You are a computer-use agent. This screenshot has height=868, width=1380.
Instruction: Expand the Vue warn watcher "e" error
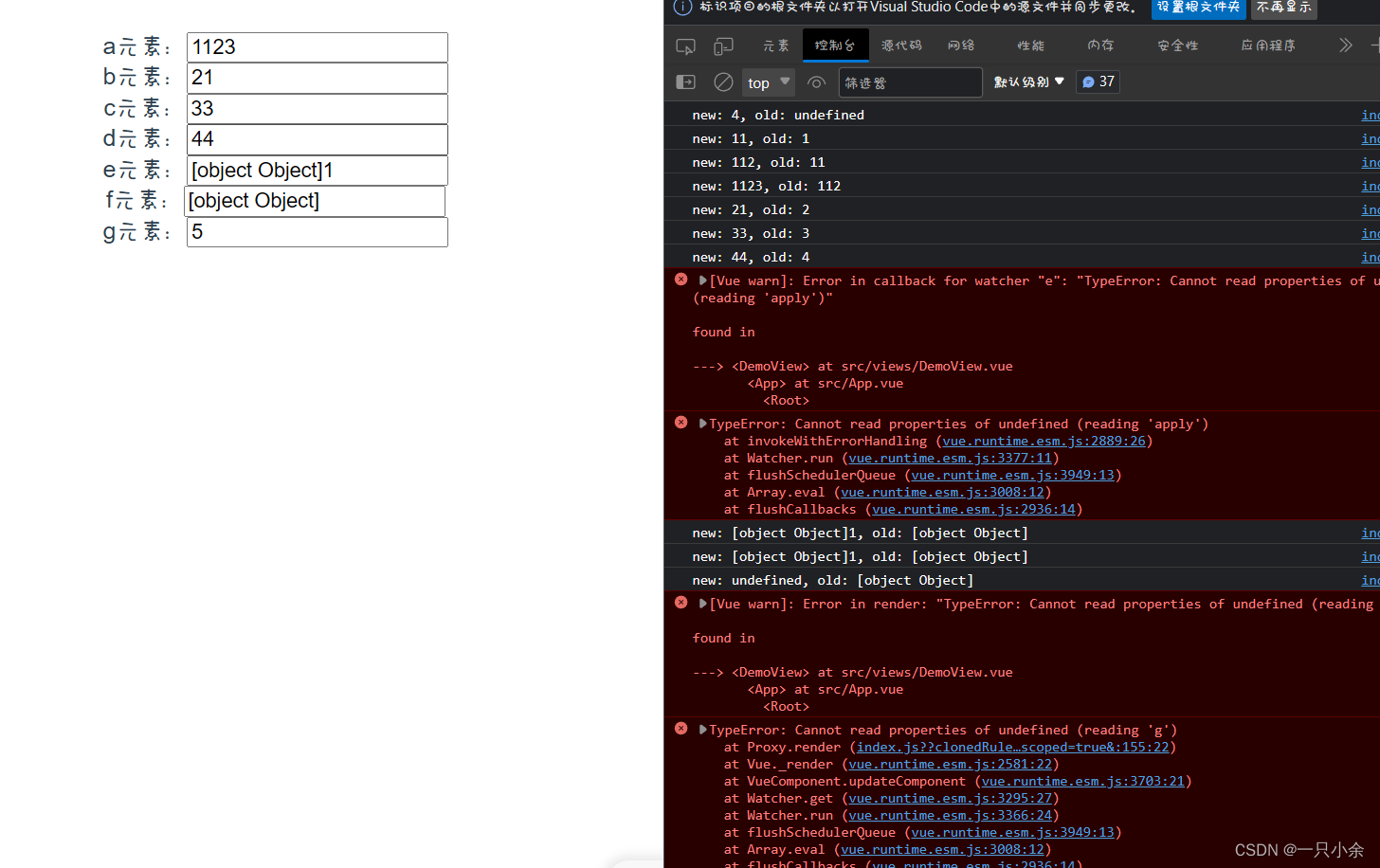tap(702, 280)
